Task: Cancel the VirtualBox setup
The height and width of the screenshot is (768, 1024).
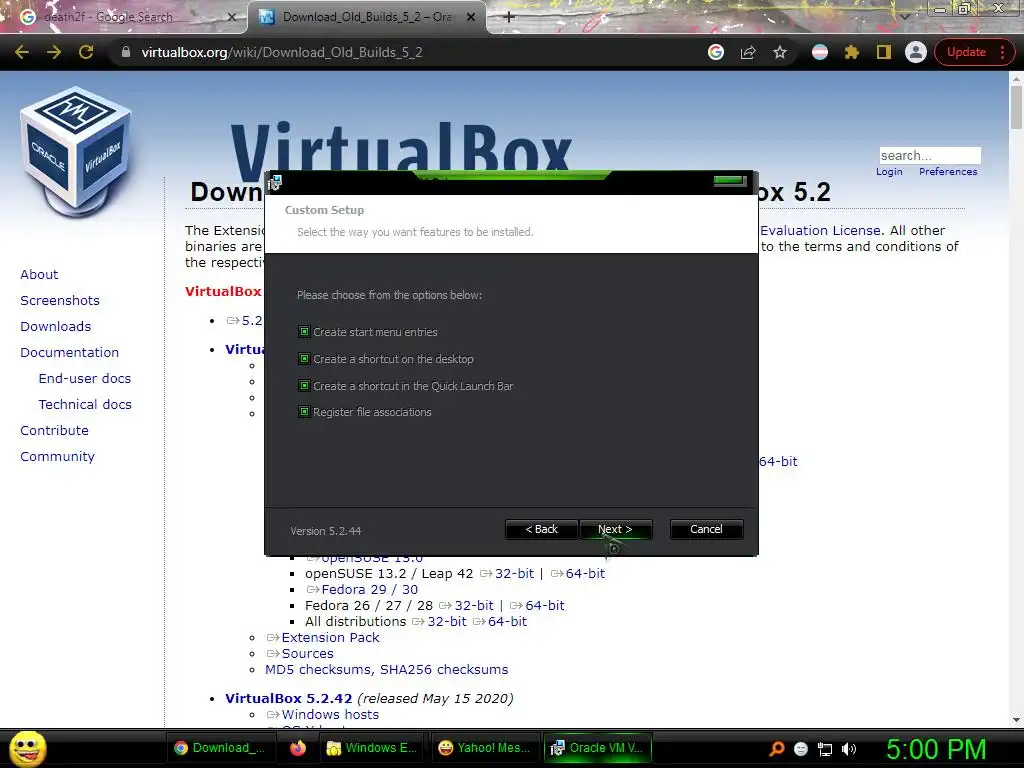Action: pyautogui.click(x=706, y=529)
